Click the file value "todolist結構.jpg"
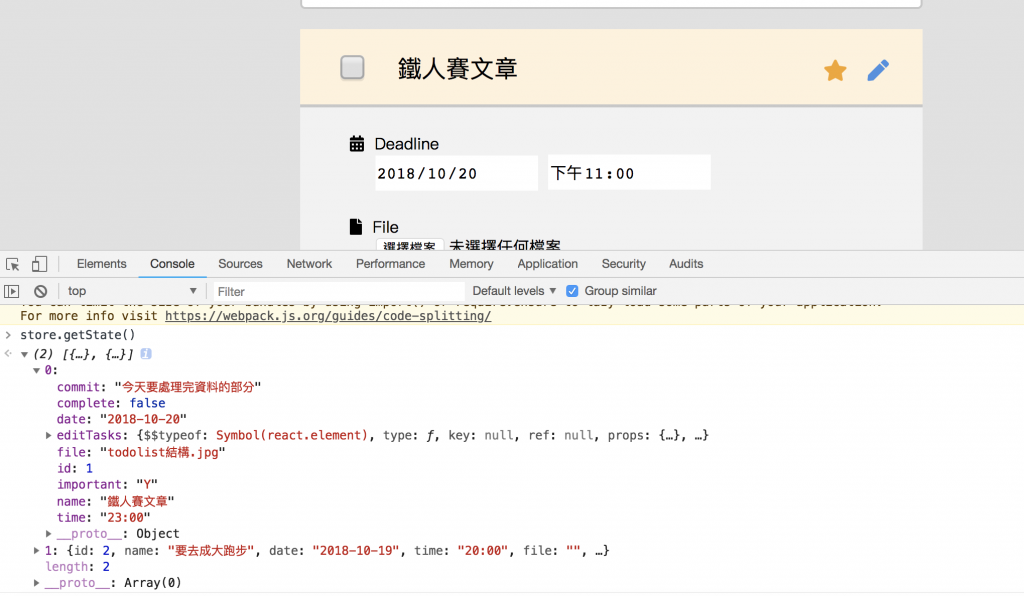This screenshot has height=596, width=1024. (163, 452)
